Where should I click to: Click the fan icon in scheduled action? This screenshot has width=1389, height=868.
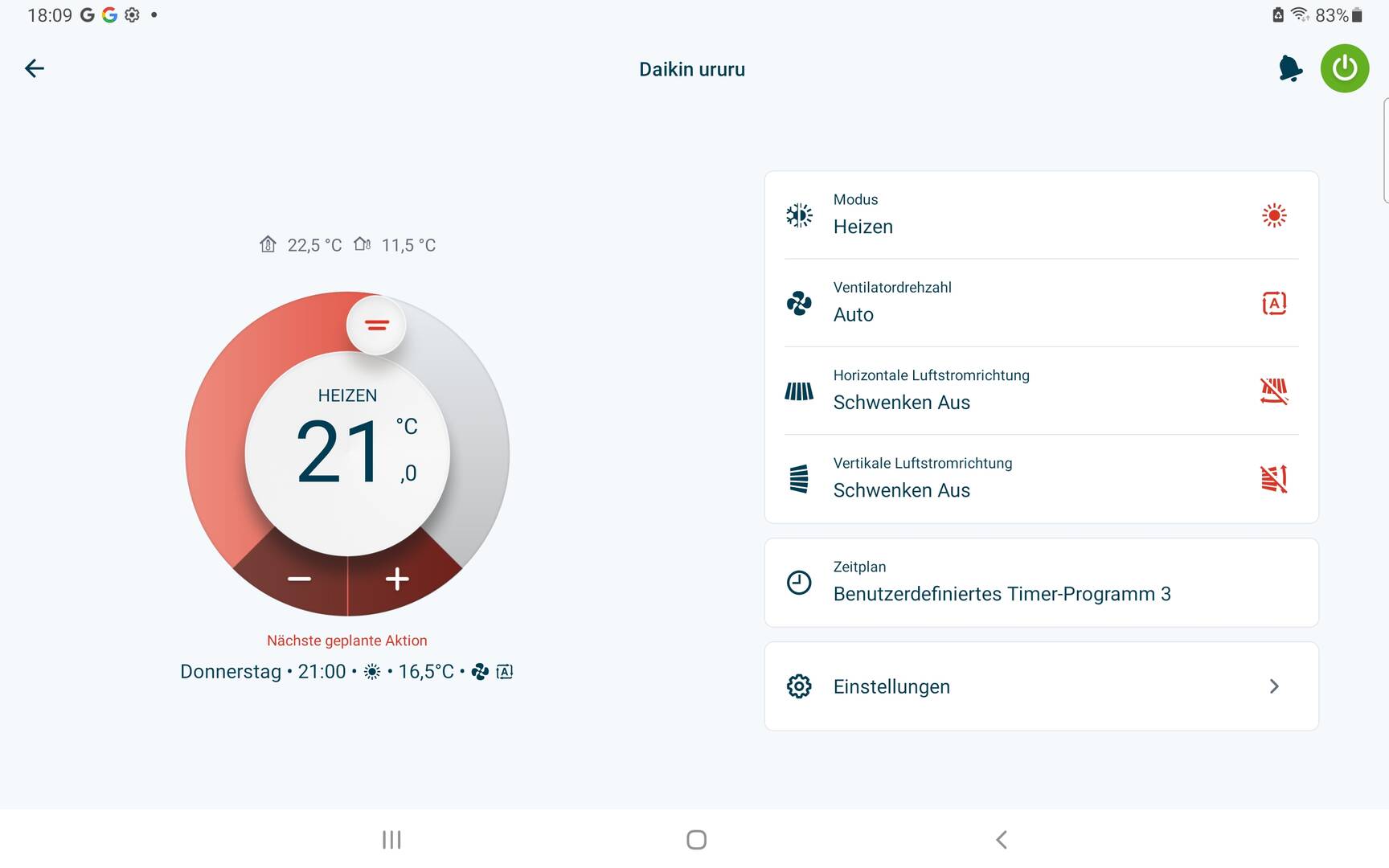480,672
